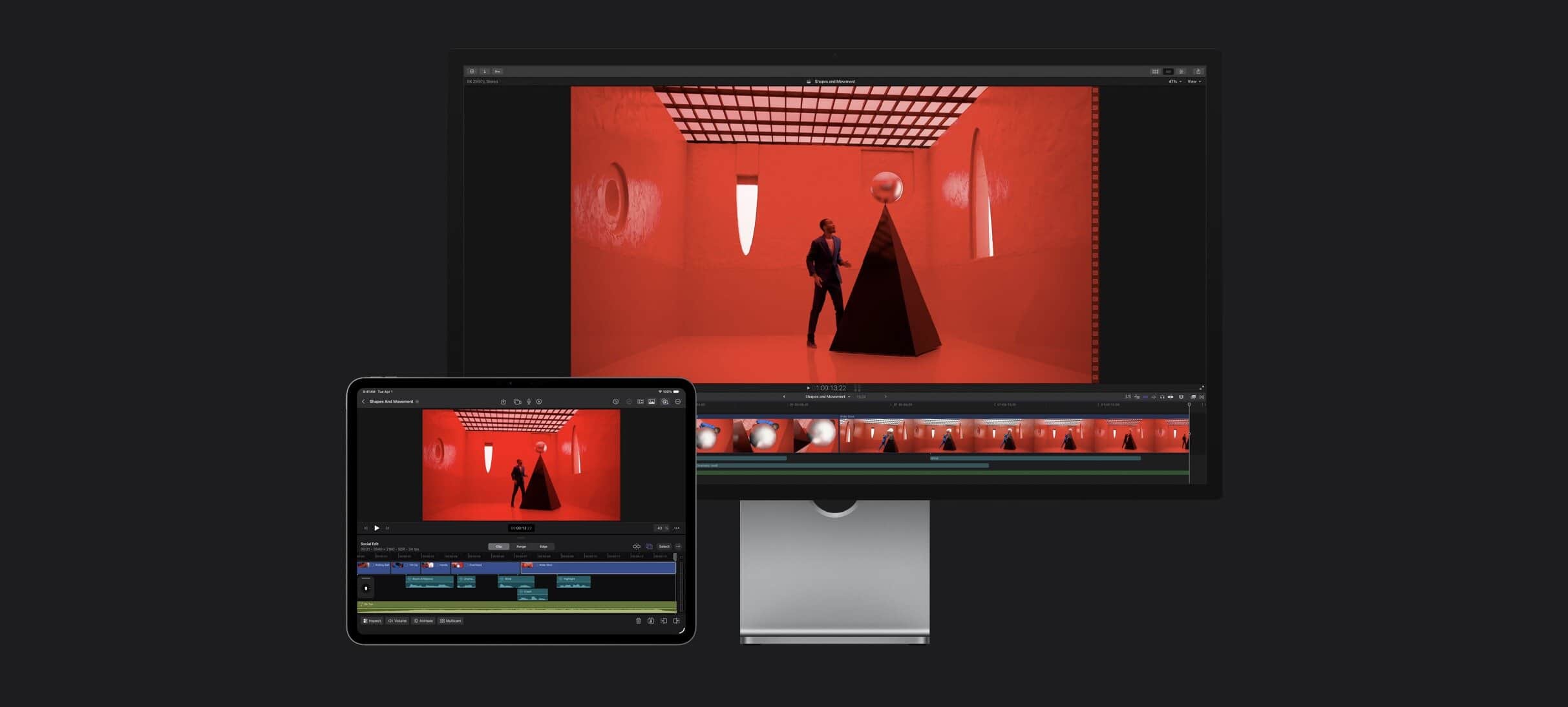Toggle snapping icon in iPad timeline header
This screenshot has height=707, width=1568.
637,547
